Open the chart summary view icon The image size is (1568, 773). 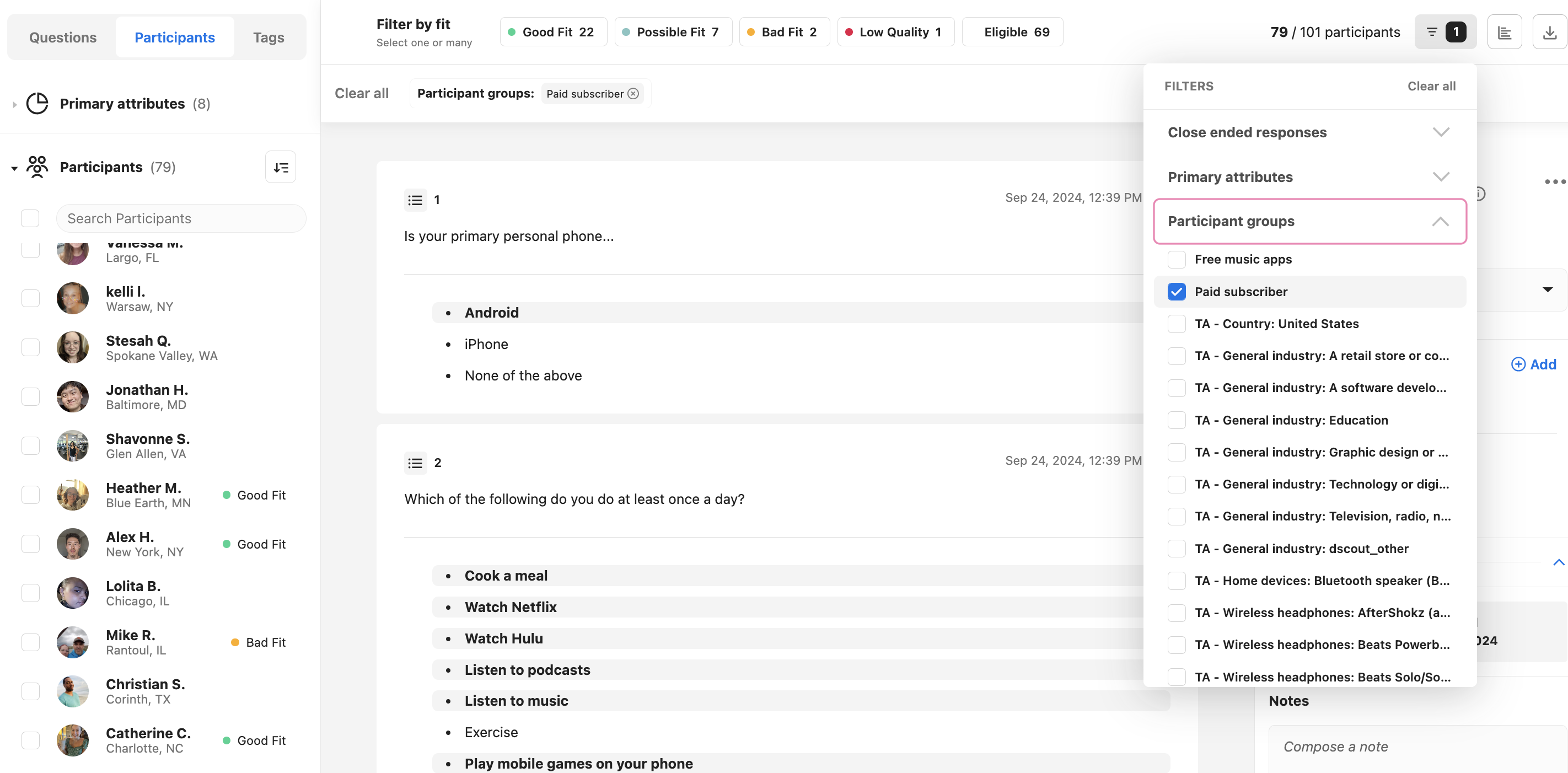click(1505, 31)
